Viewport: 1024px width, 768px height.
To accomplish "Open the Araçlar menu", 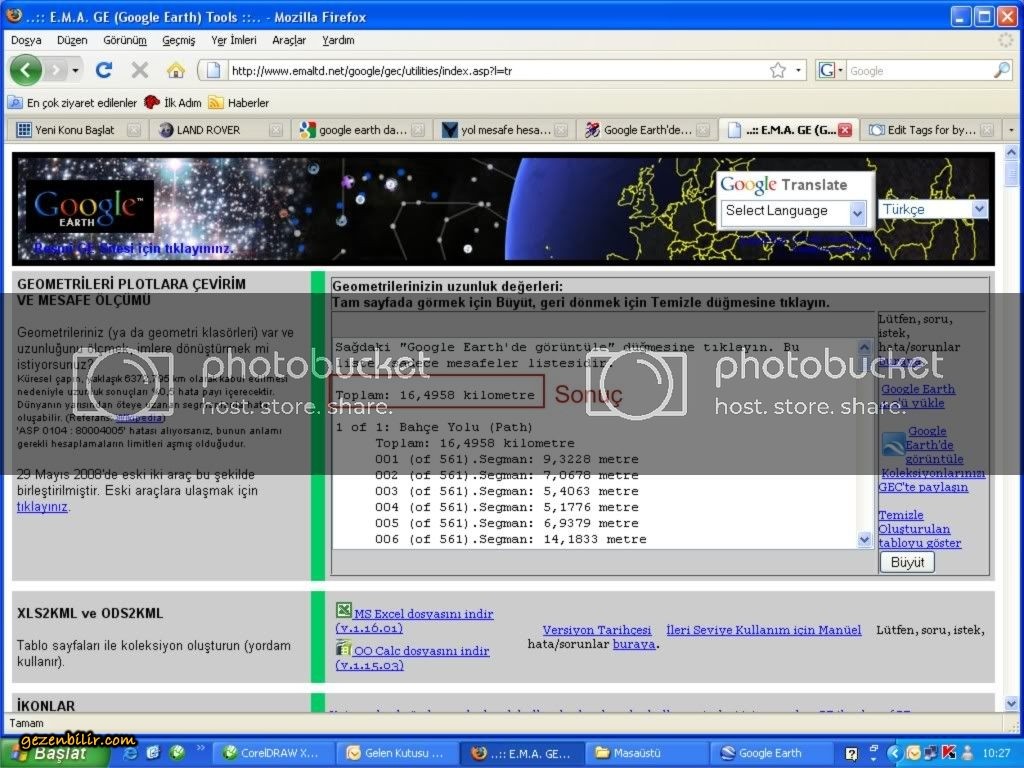I will 289,40.
